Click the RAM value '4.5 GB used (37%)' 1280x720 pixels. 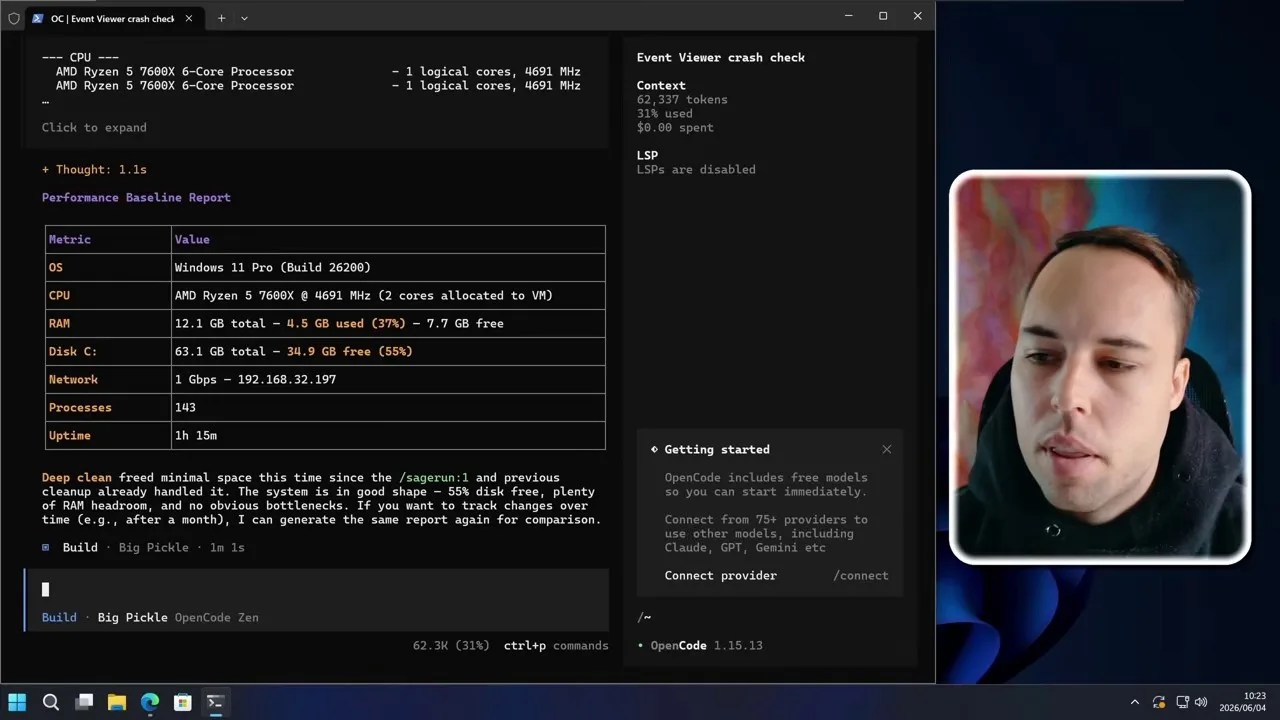(x=346, y=324)
